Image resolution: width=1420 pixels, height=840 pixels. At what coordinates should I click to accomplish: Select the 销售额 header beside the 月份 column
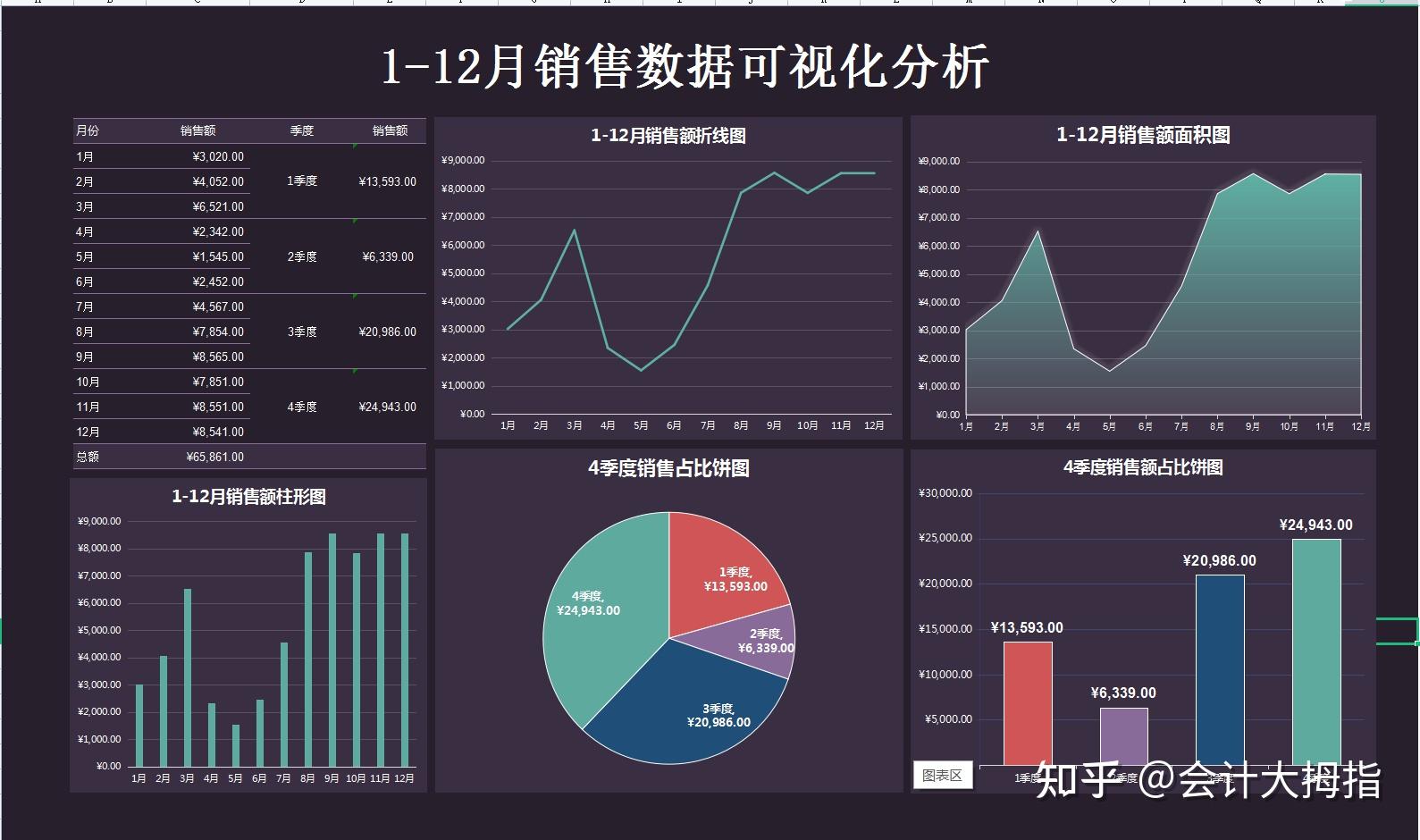(x=198, y=130)
